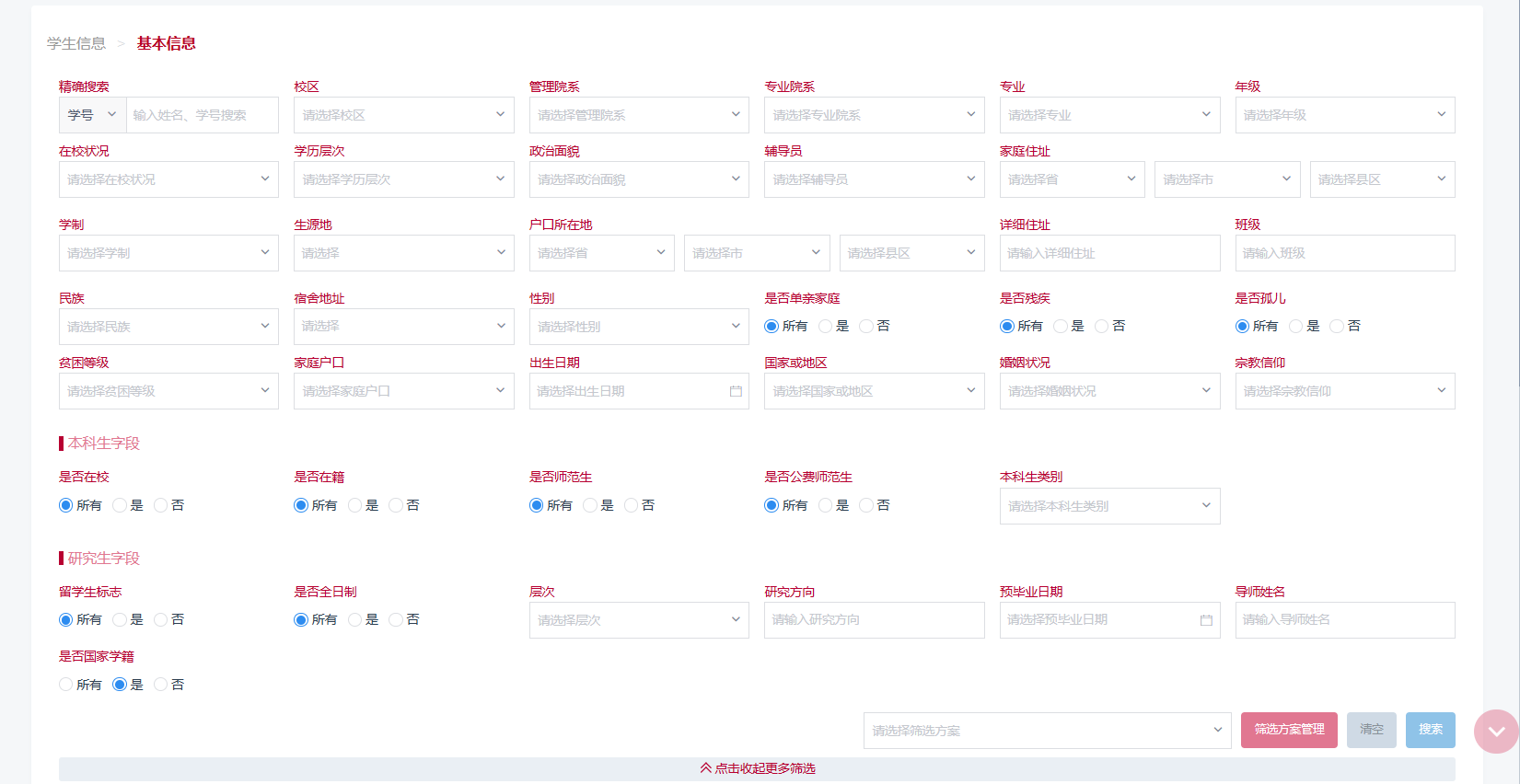This screenshot has width=1520, height=784.
Task: Select 是 for 是否残疾
Action: pos(1061,327)
